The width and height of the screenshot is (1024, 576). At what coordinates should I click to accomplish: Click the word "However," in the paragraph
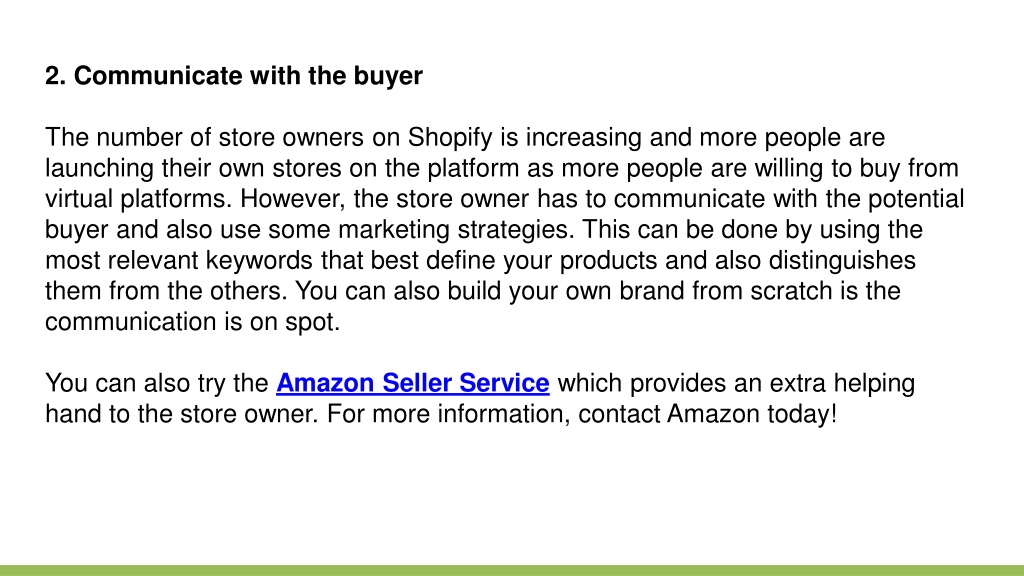click(x=293, y=199)
